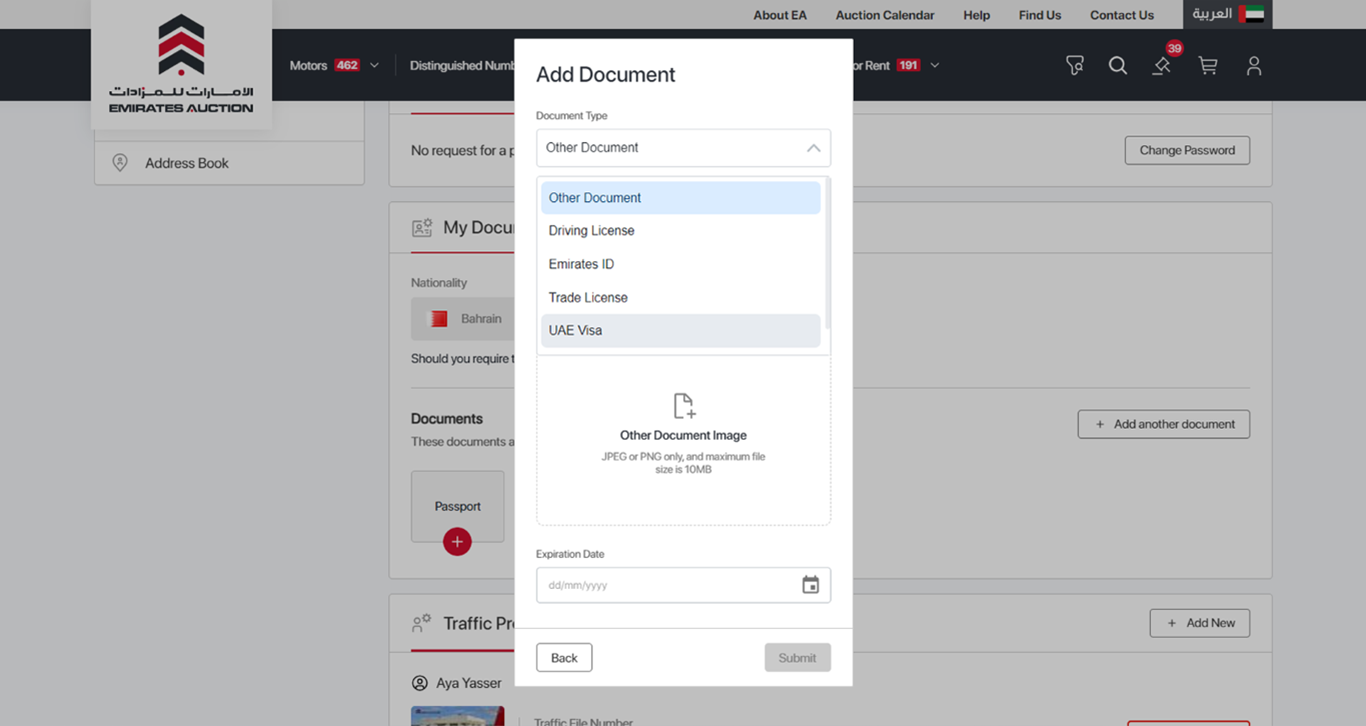Viewport: 1366px width, 726px height.
Task: Click the auction gavel bids icon
Action: pos(1162,66)
